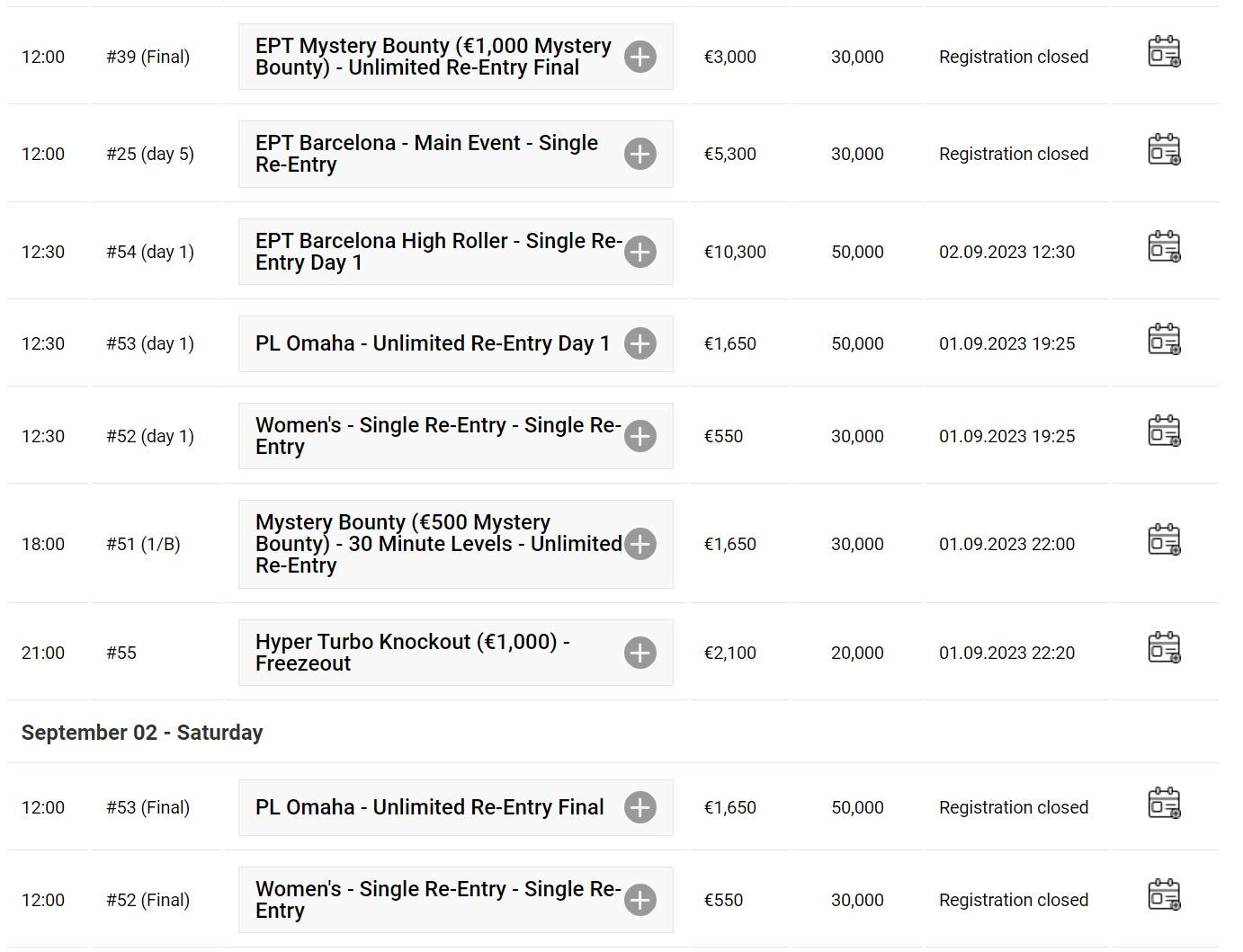Add event #39 Mystery Bounty Final to calendar
Screen dimensions: 1243x952
point(1164,52)
